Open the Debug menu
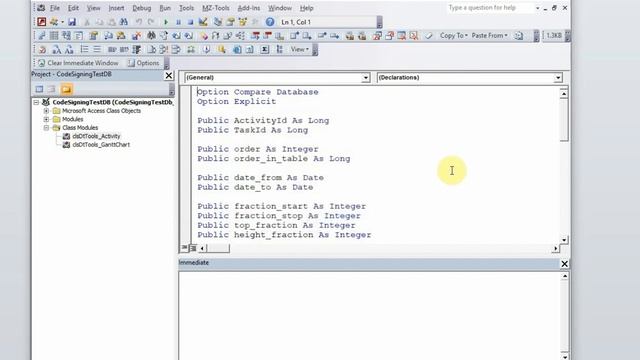Image resolution: width=640 pixels, height=360 pixels. pyautogui.click(x=142, y=8)
